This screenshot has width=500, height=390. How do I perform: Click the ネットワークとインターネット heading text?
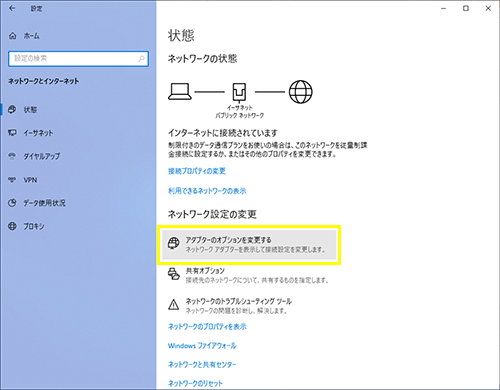pyautogui.click(x=44, y=81)
